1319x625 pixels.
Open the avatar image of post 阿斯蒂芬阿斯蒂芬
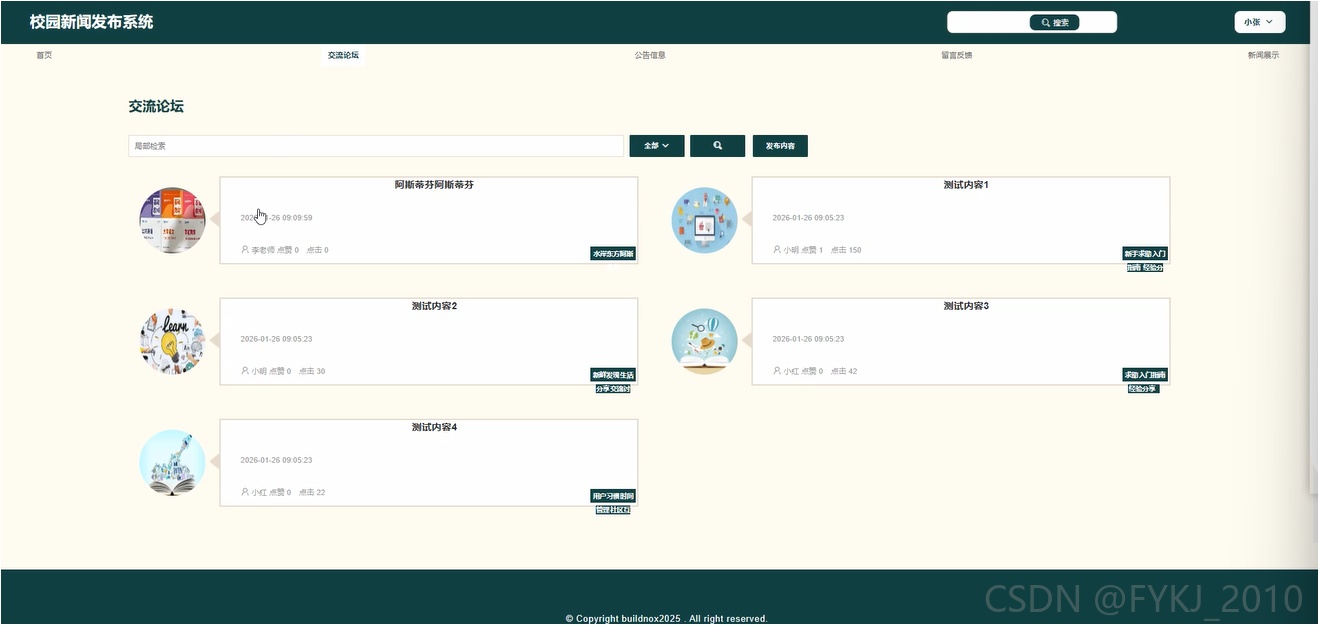pos(173,220)
